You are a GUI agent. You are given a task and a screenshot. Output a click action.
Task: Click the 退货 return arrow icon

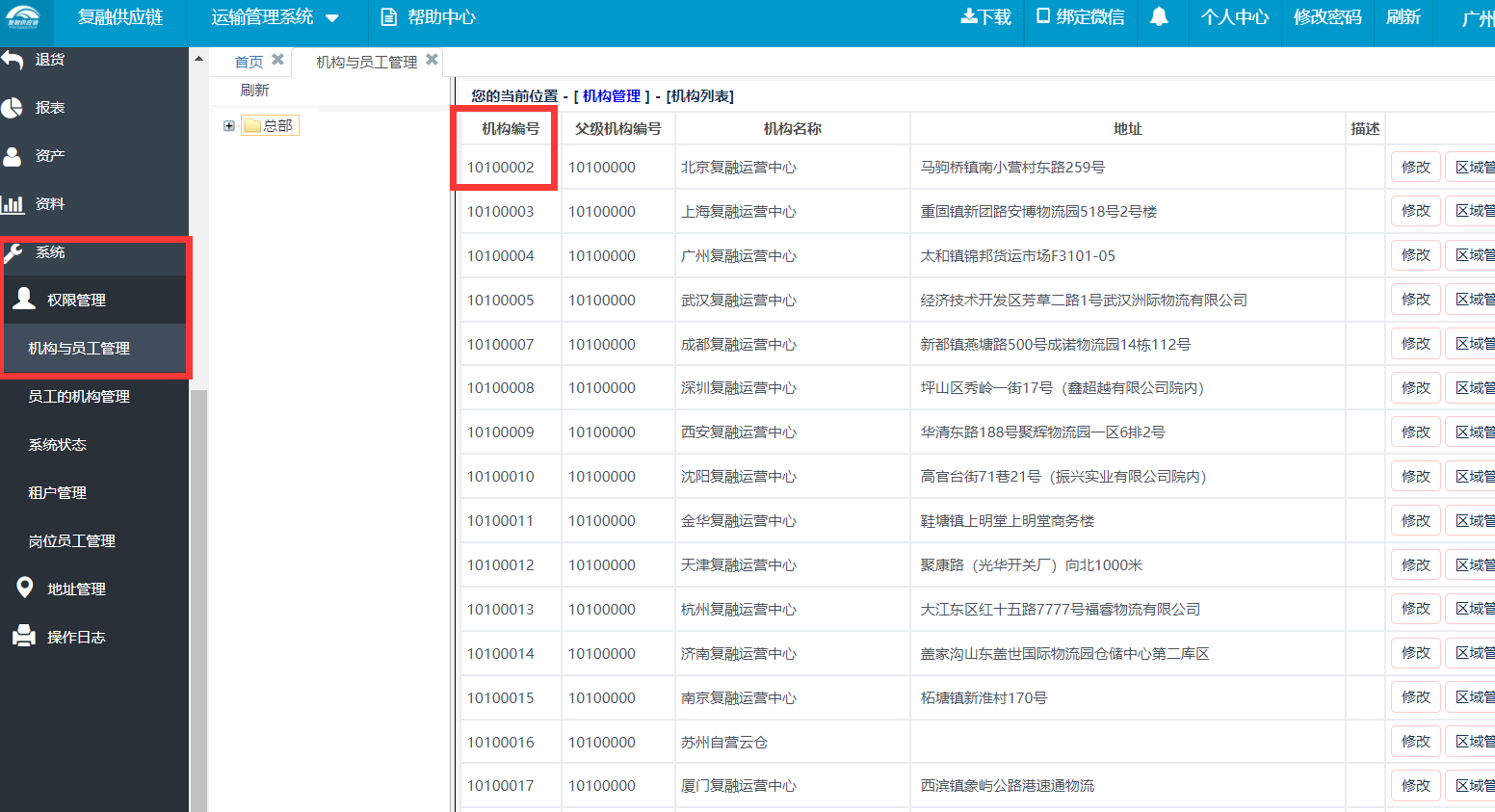12,60
